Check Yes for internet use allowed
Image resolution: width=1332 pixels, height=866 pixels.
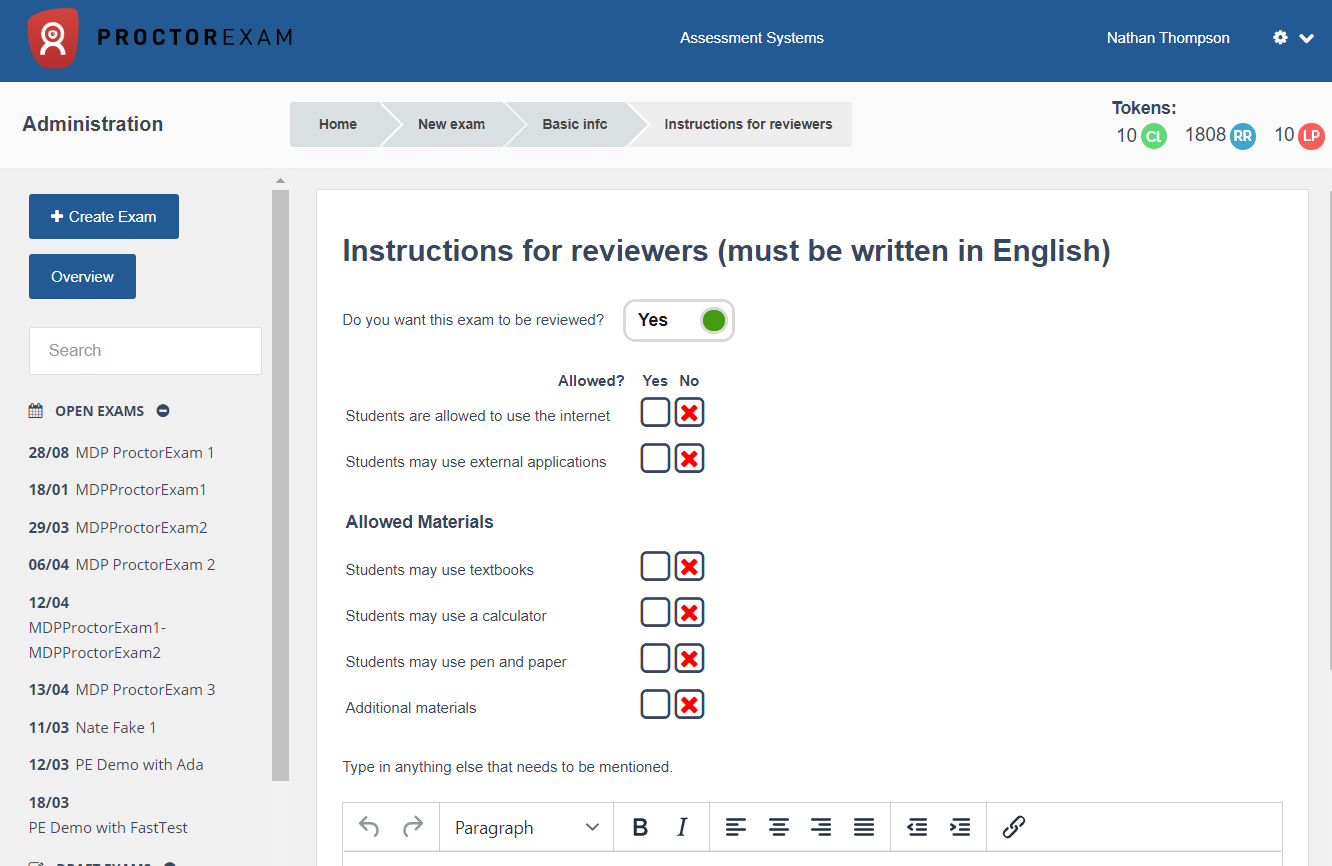(656, 412)
